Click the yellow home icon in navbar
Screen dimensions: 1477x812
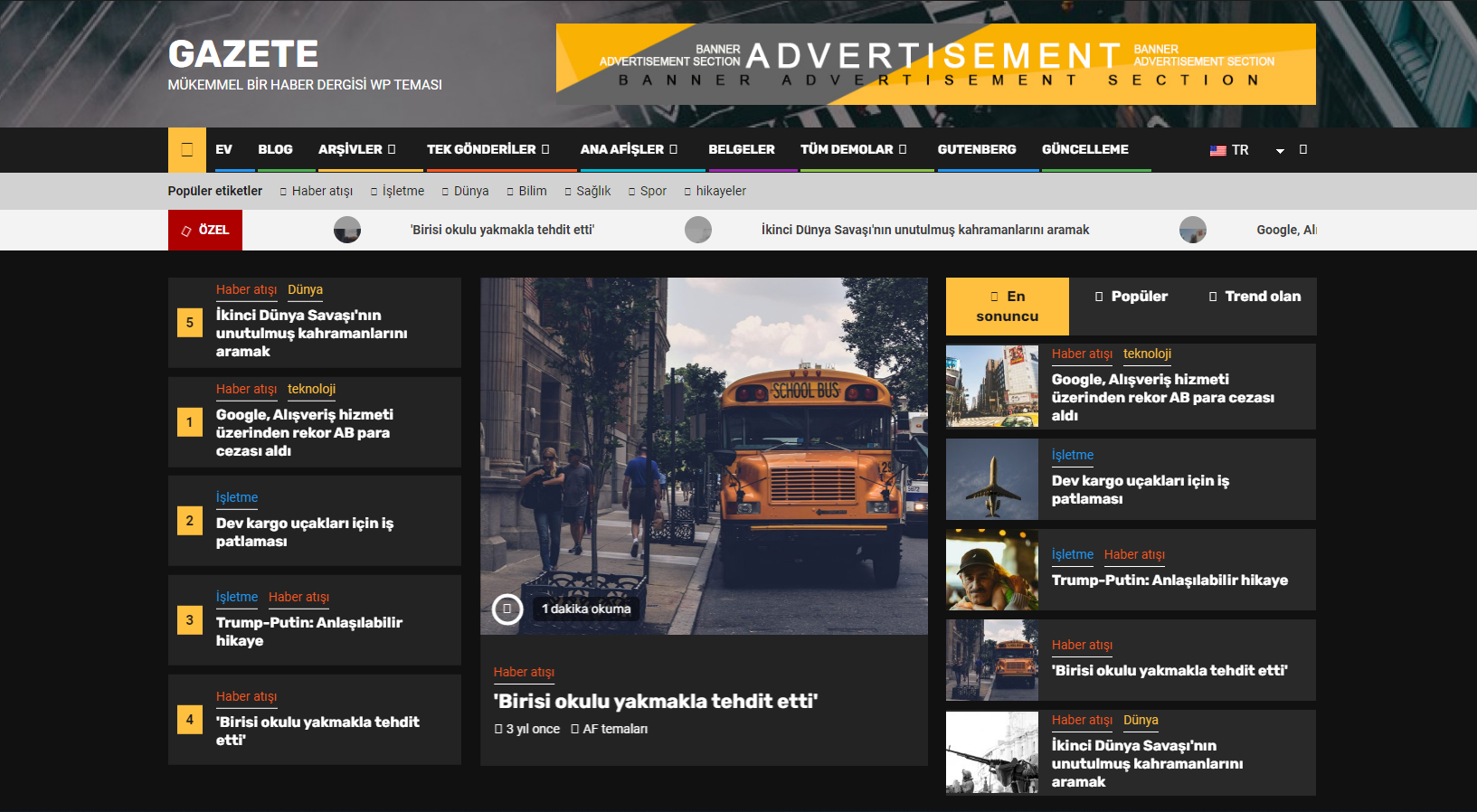pyautogui.click(x=187, y=149)
